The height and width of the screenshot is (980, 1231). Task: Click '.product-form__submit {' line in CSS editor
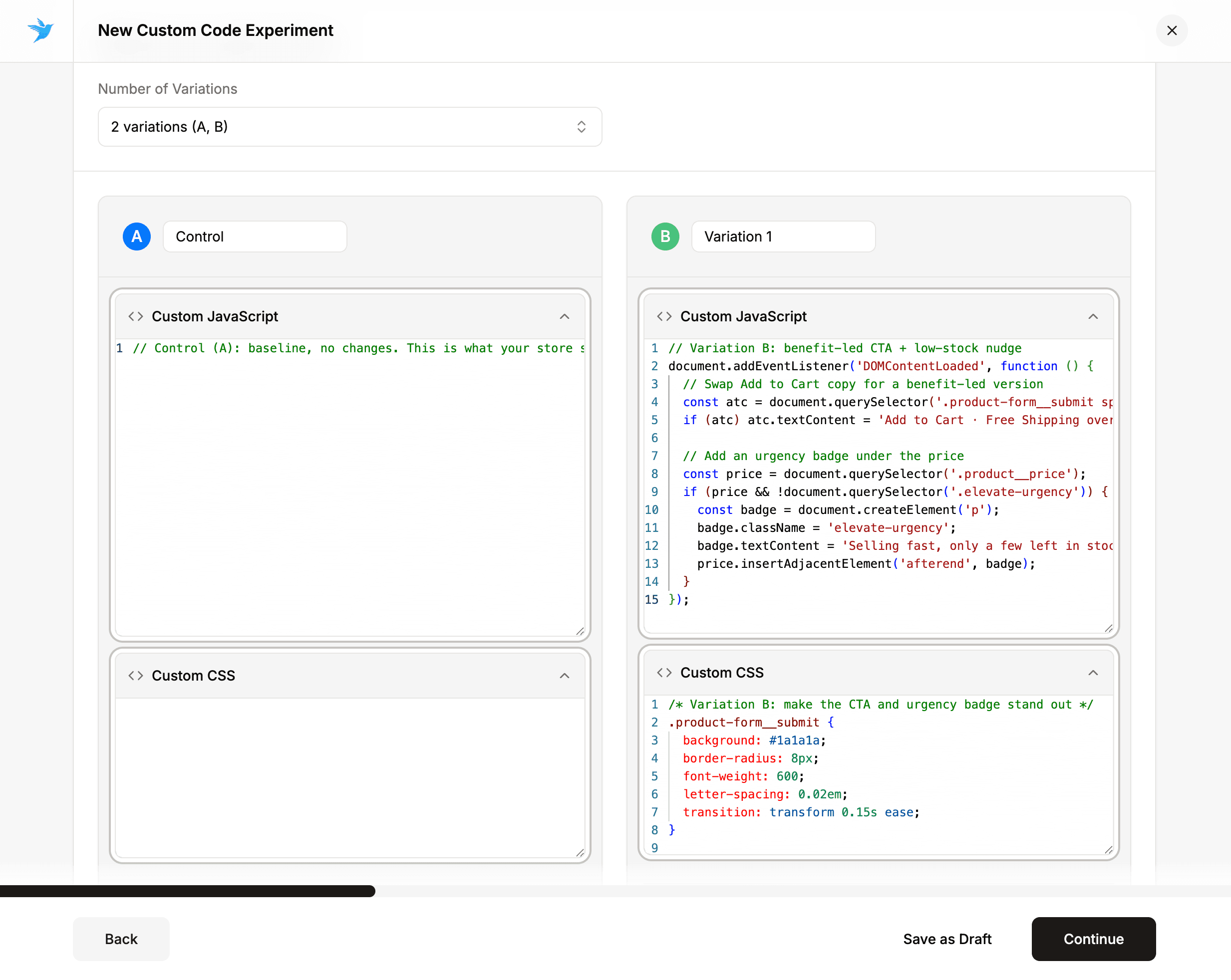point(751,722)
